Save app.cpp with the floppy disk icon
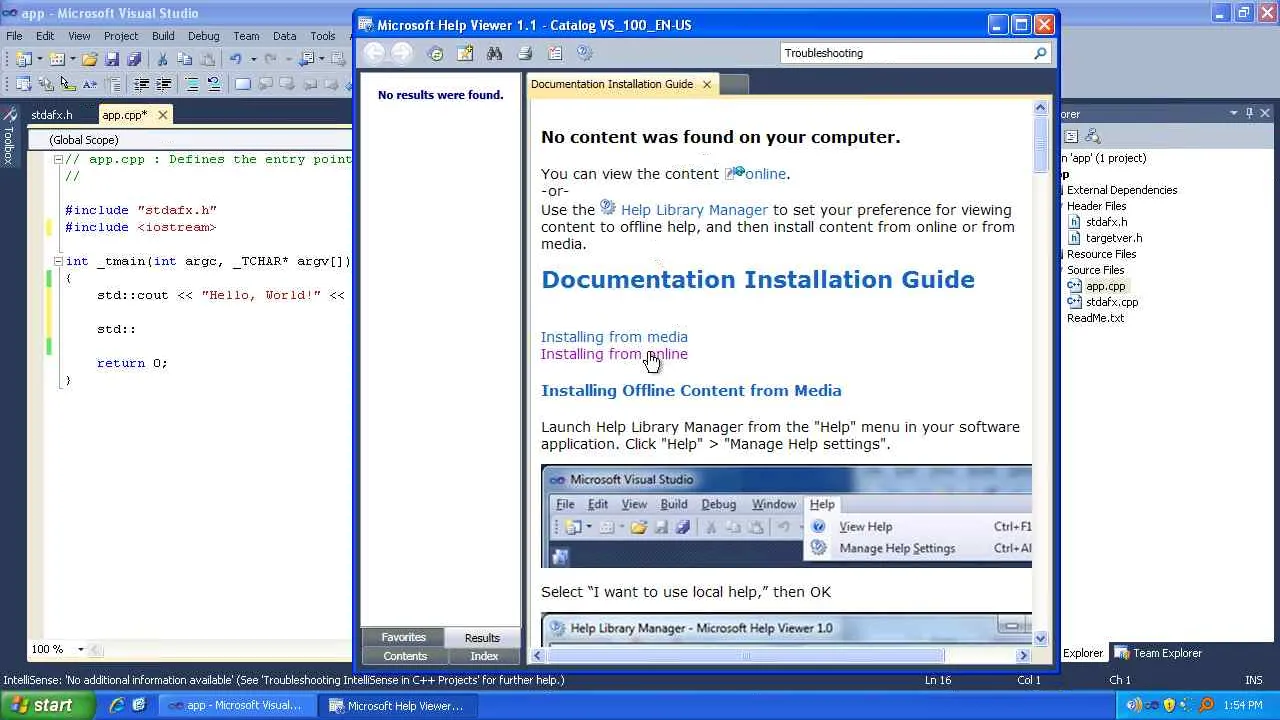The image size is (1280, 720). [x=112, y=60]
